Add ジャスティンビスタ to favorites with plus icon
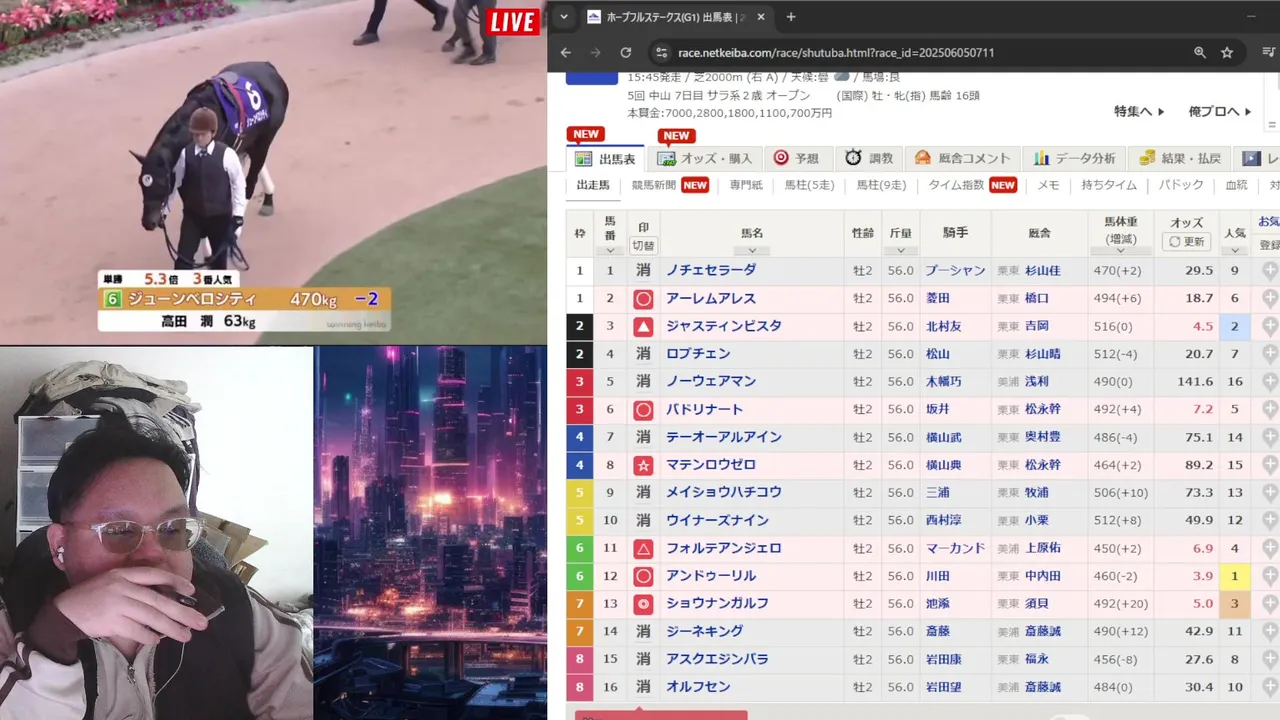This screenshot has width=1280, height=720. pyautogui.click(x=1269, y=326)
